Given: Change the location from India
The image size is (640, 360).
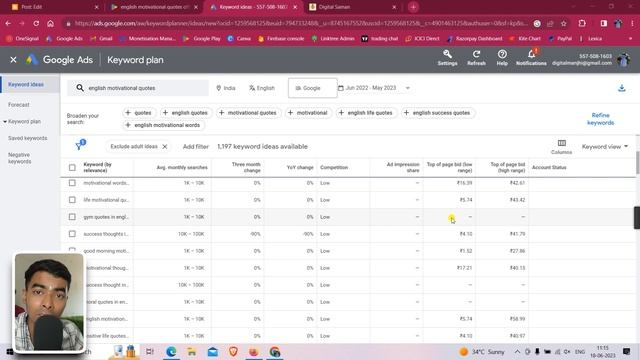Looking at the screenshot, I should 226,88.
